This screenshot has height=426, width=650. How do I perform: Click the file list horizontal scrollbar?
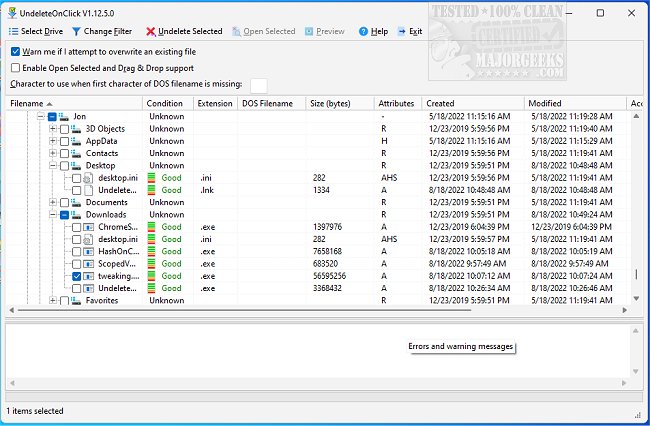pos(245,310)
